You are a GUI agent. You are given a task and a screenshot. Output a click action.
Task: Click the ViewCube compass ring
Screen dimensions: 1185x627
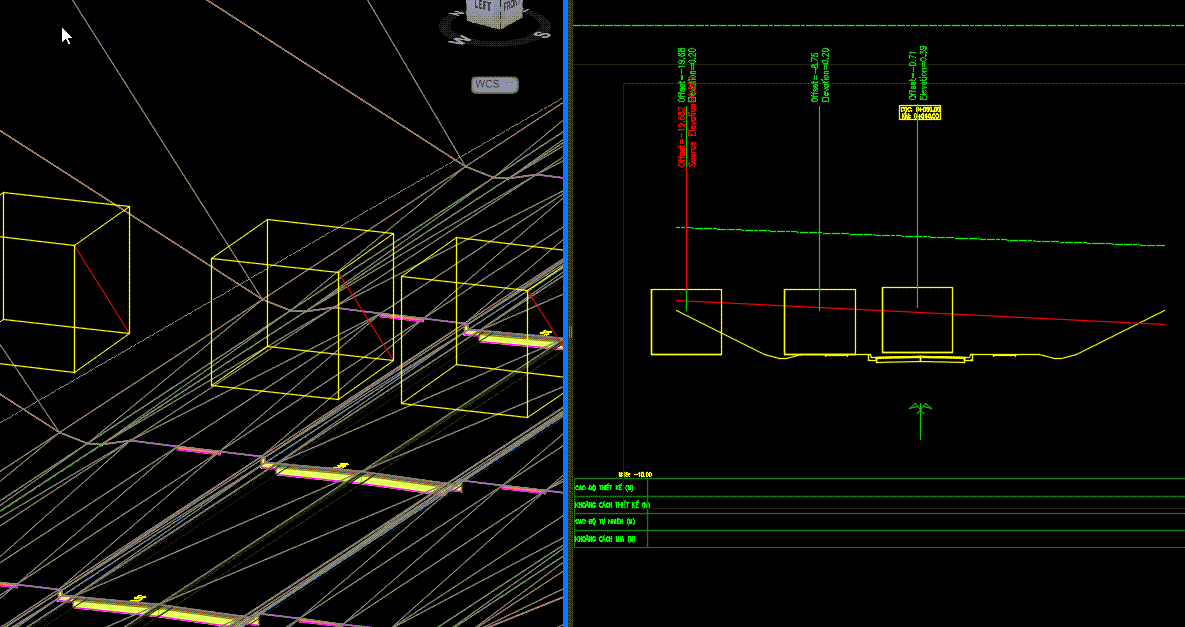tap(499, 46)
